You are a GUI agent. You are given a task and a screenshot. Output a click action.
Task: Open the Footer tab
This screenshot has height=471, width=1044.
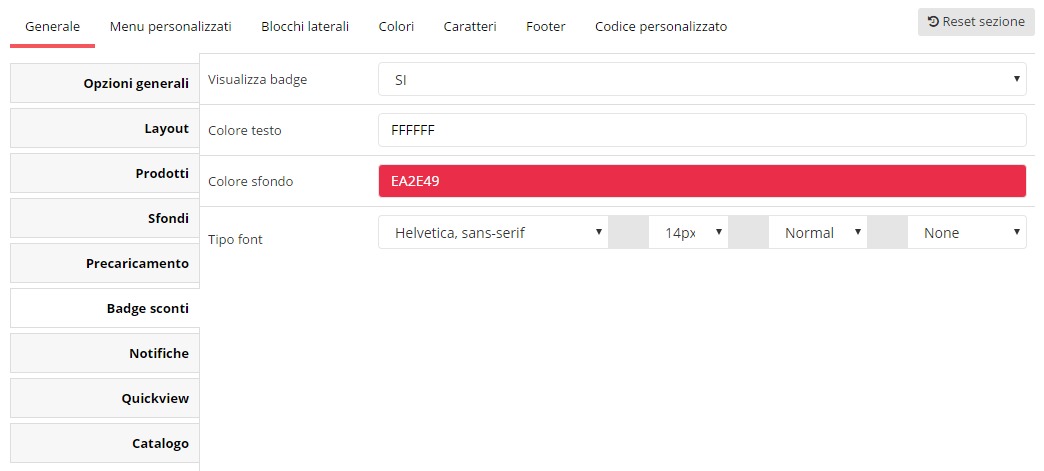pos(545,27)
